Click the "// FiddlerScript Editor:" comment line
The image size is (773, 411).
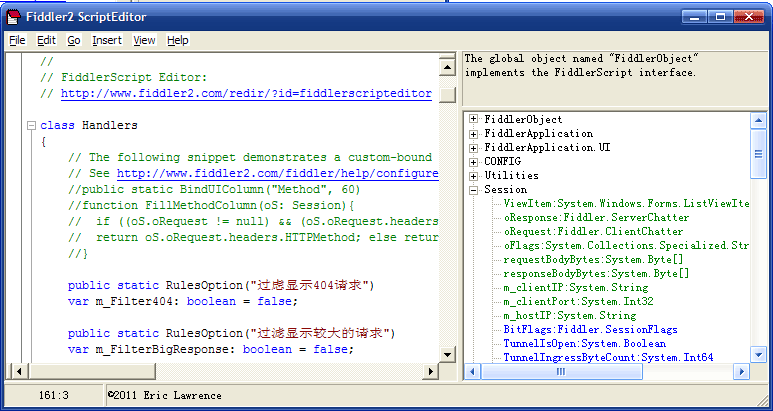click(x=124, y=78)
